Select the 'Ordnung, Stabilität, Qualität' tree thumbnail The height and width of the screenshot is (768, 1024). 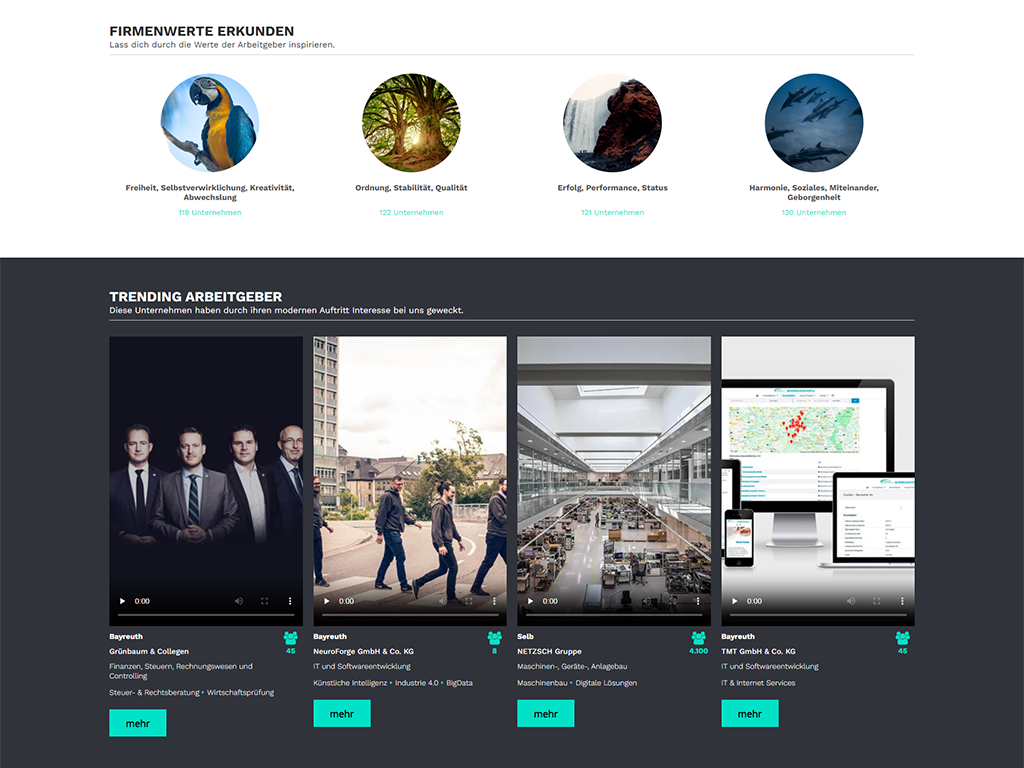[x=411, y=123]
